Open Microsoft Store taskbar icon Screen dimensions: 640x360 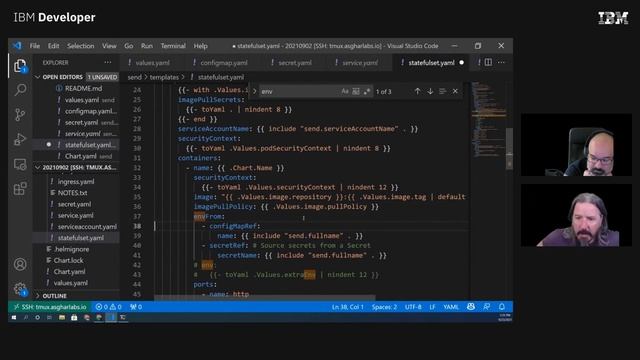[74, 317]
